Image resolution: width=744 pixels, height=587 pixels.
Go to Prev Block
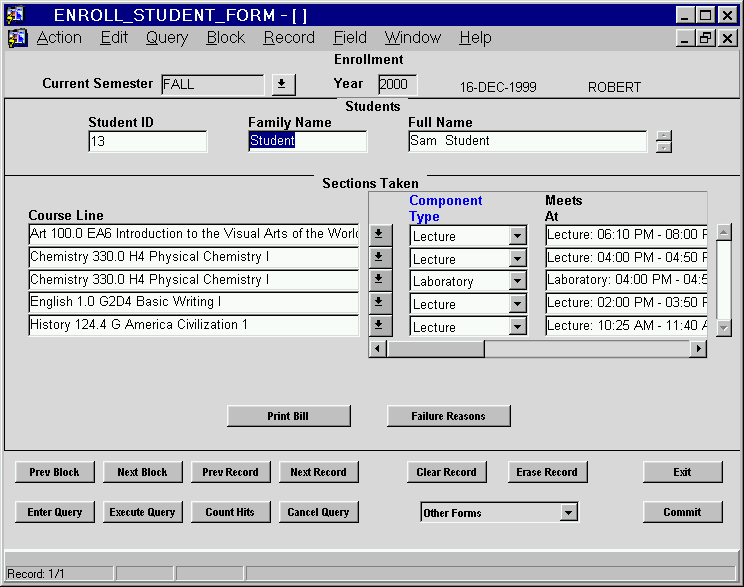point(55,472)
